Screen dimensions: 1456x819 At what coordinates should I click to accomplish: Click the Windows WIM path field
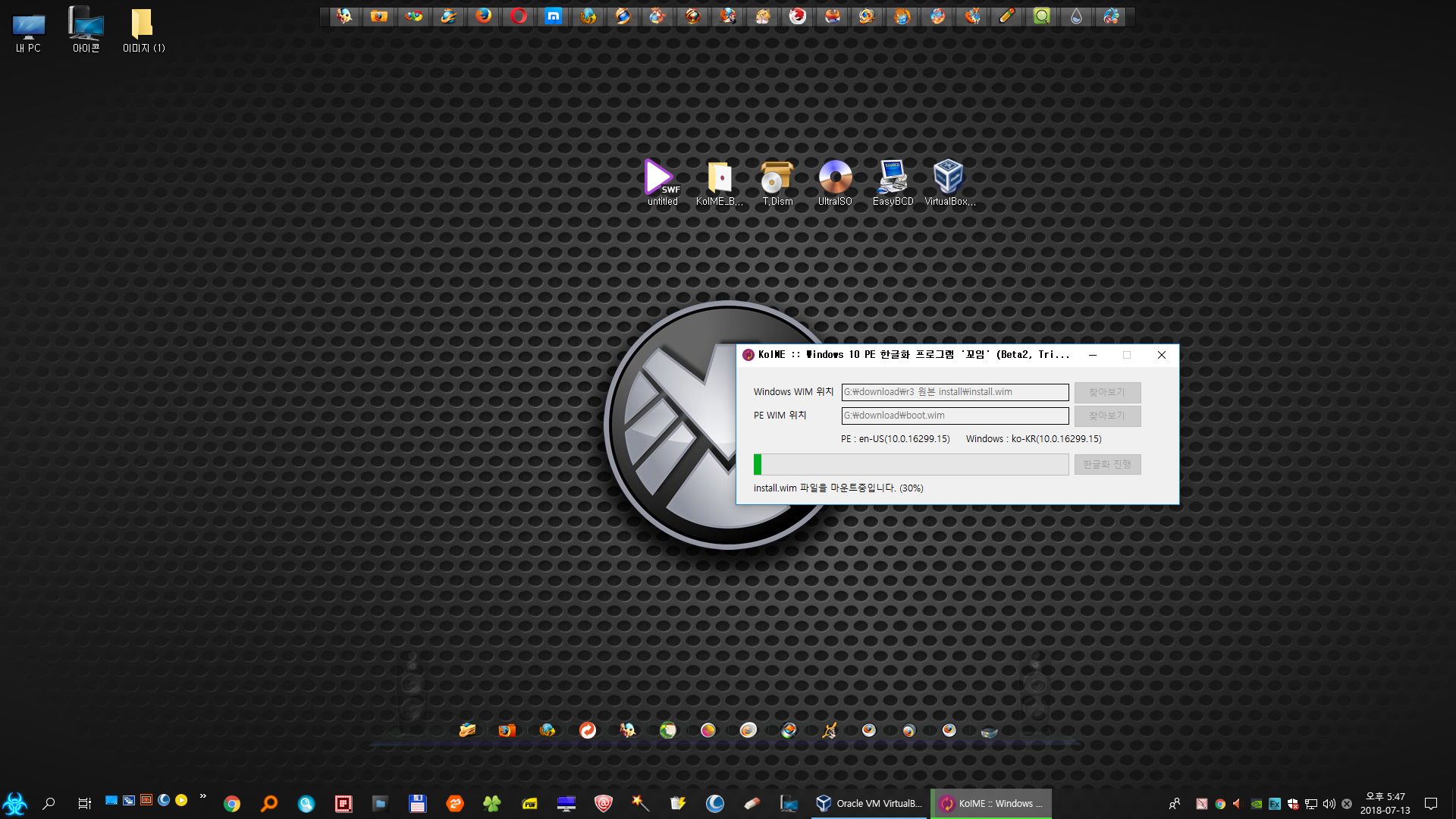(x=955, y=392)
